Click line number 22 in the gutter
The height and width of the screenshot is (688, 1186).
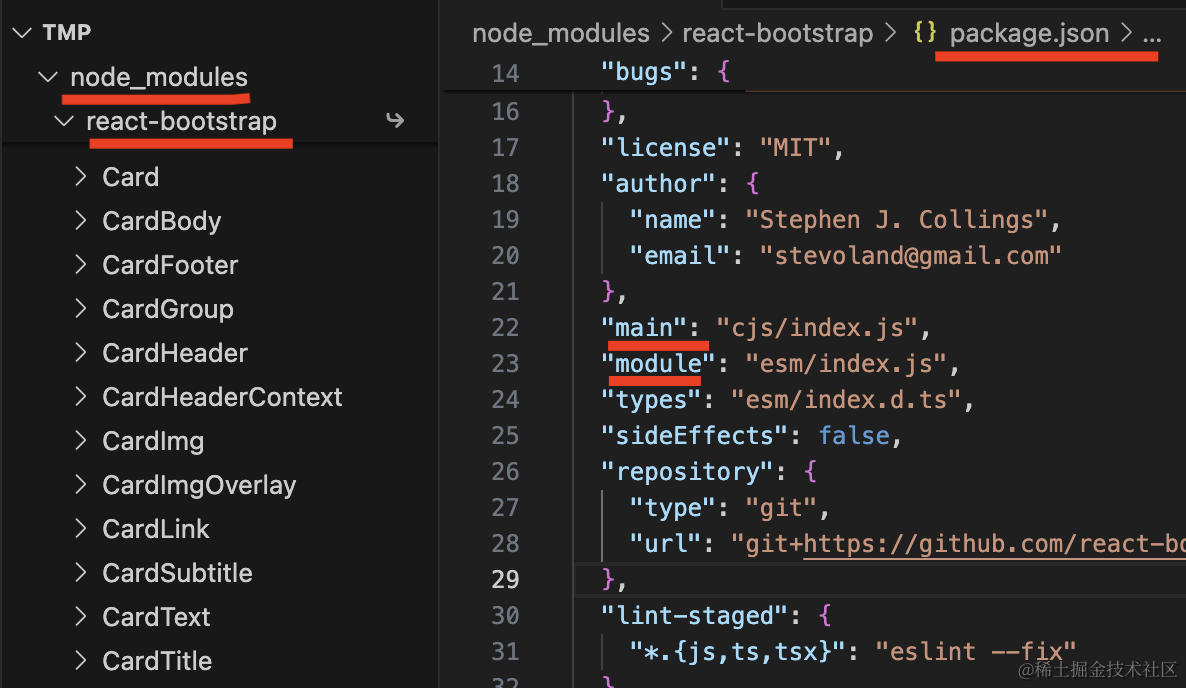click(505, 328)
